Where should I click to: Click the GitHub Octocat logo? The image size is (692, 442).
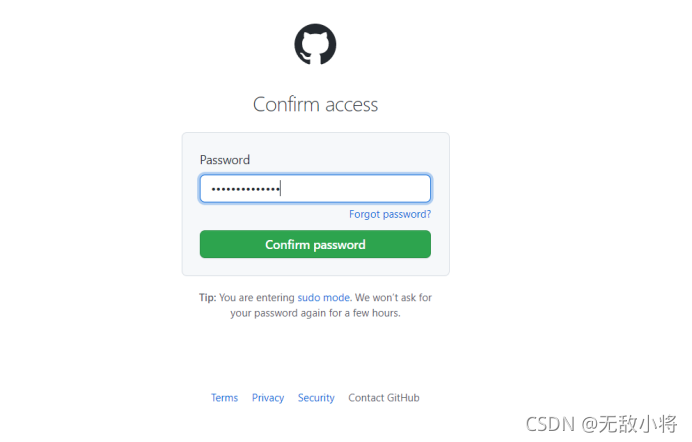315,44
